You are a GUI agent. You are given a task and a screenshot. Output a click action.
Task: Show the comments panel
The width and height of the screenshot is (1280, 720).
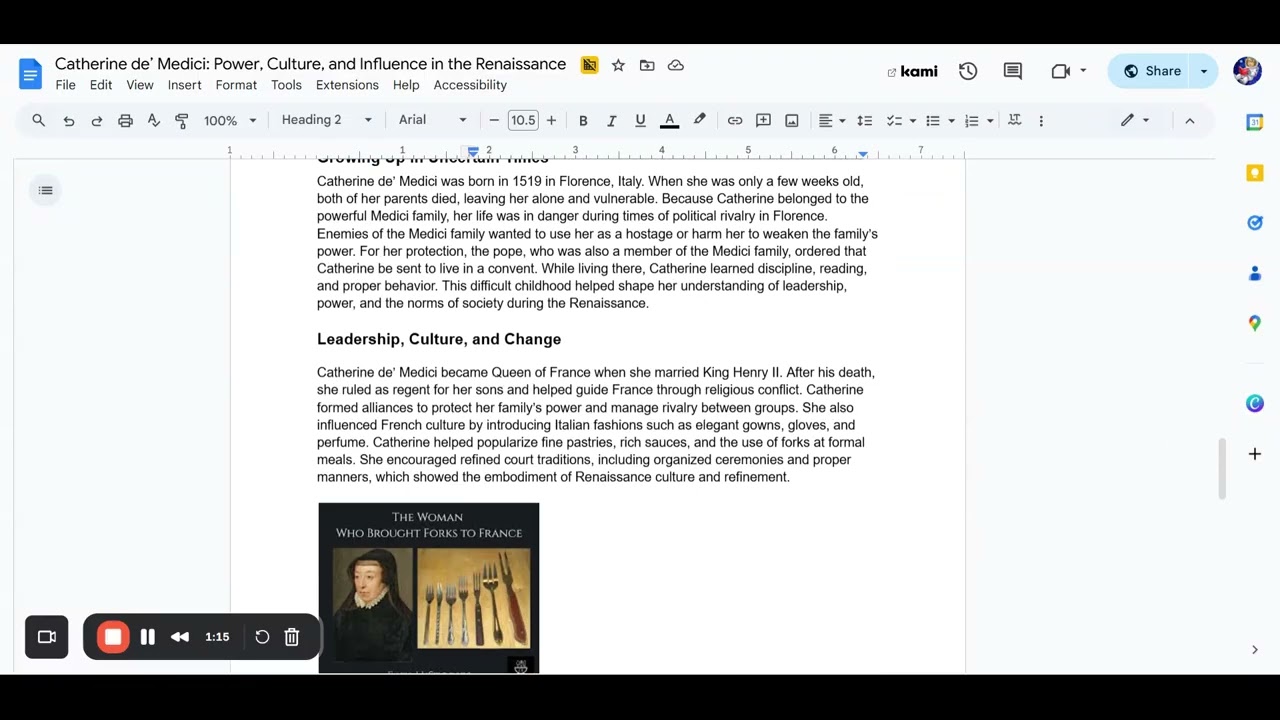click(x=1013, y=71)
